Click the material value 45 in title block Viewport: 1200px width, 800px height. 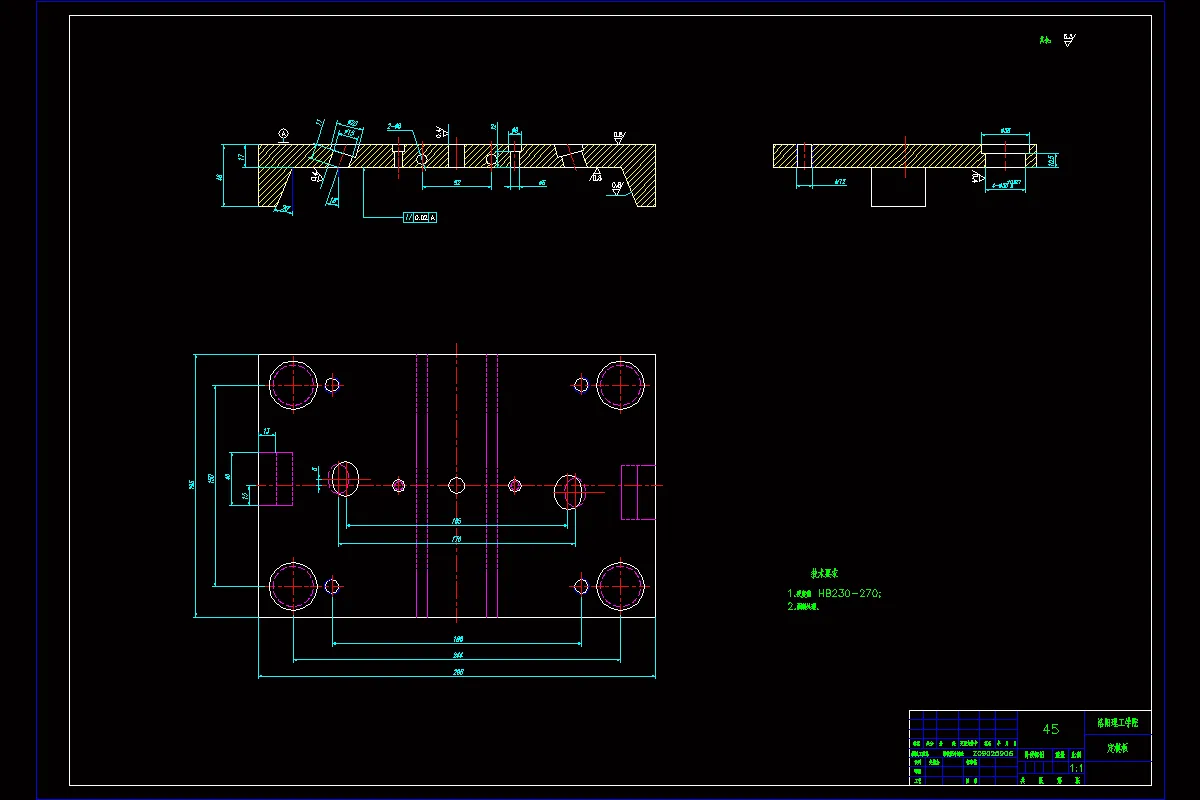click(x=1051, y=729)
